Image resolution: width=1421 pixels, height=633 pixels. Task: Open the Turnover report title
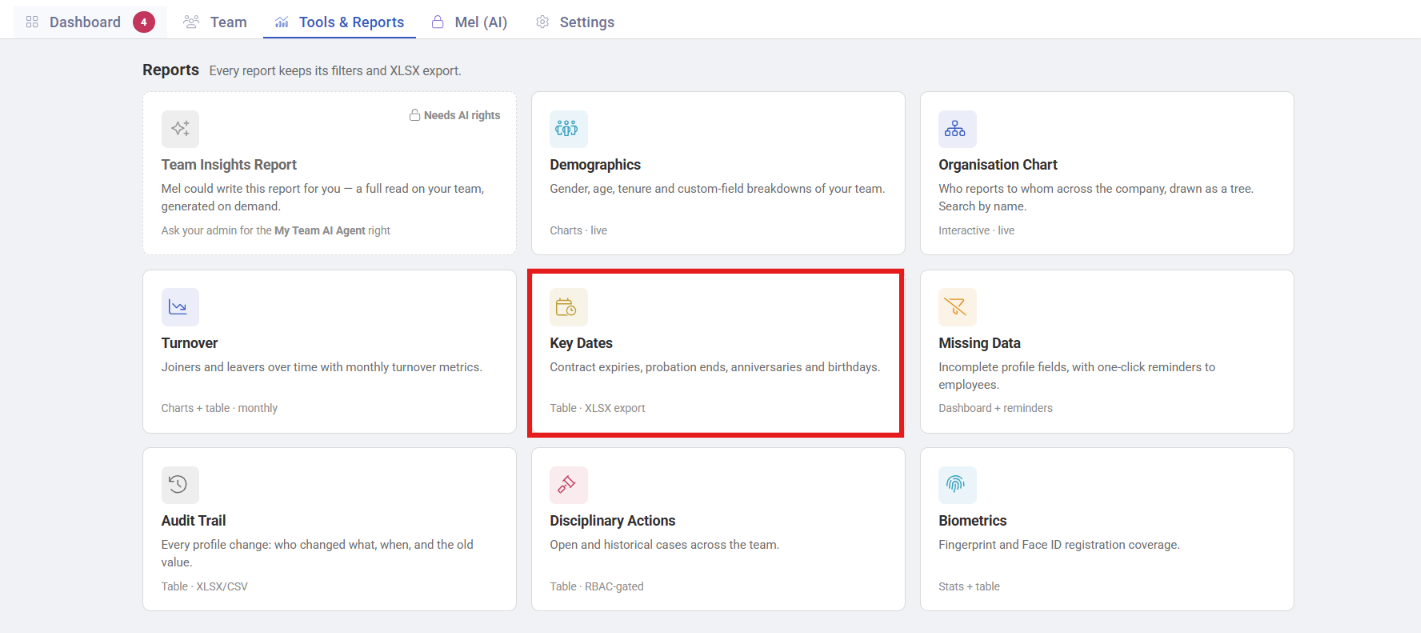point(190,343)
